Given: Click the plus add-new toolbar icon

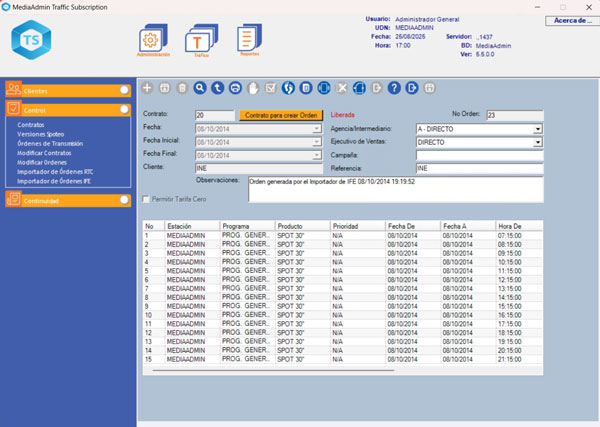Looking at the screenshot, I should pyautogui.click(x=146, y=88).
